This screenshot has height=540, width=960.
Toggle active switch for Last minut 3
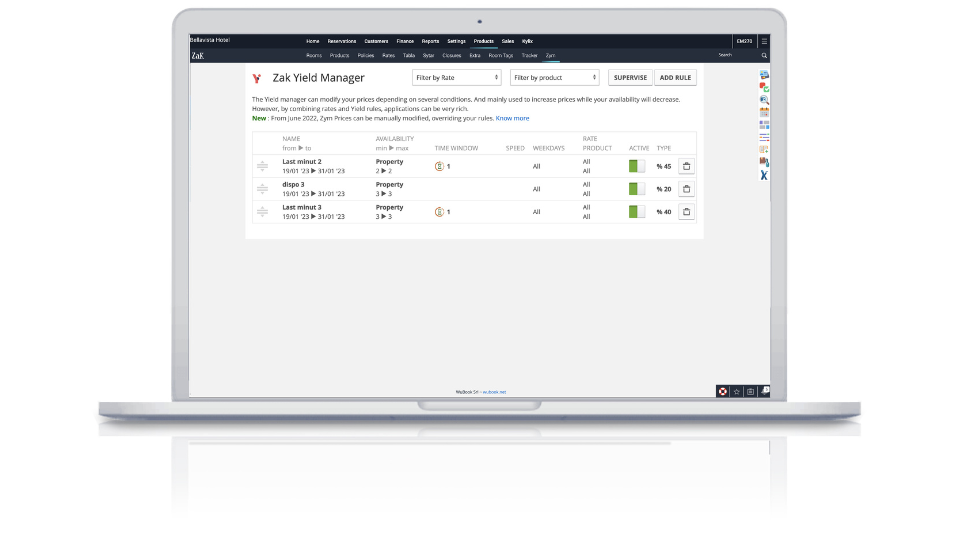pyautogui.click(x=637, y=212)
